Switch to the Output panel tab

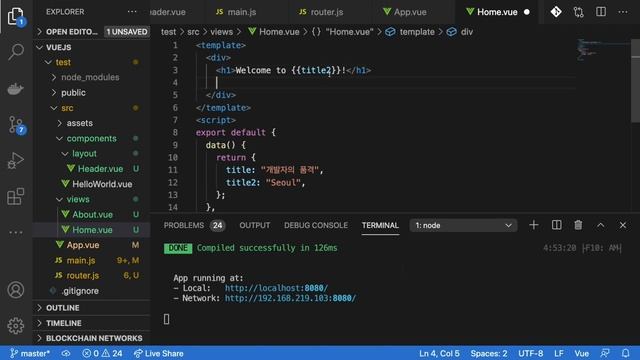coord(255,225)
